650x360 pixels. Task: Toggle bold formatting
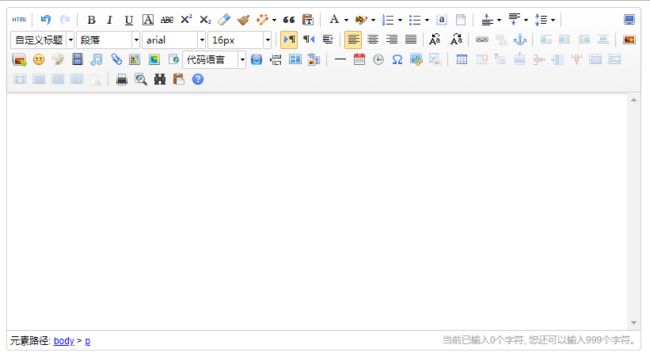tap(91, 19)
